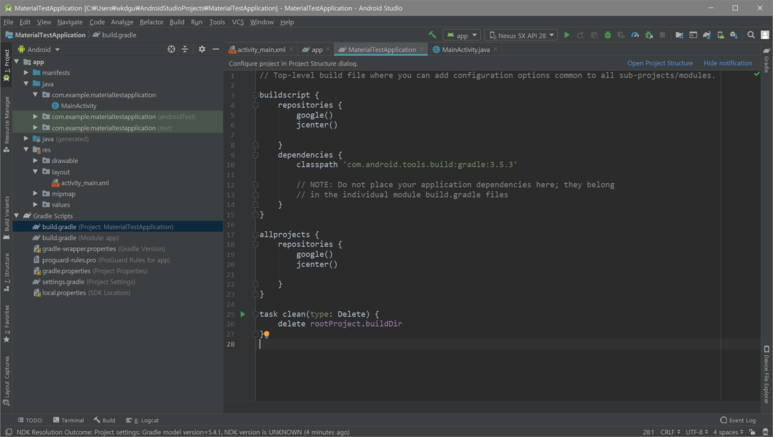Open the File menu
Screen dimensions: 773x437
tap(8, 22)
